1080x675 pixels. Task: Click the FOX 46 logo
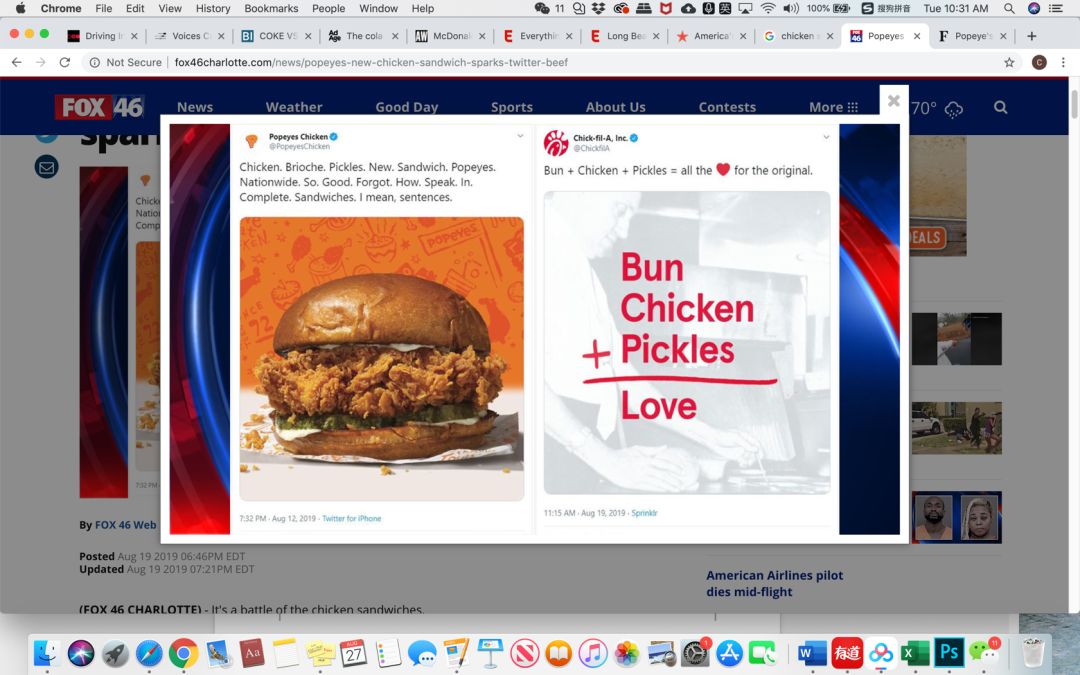click(x=100, y=107)
